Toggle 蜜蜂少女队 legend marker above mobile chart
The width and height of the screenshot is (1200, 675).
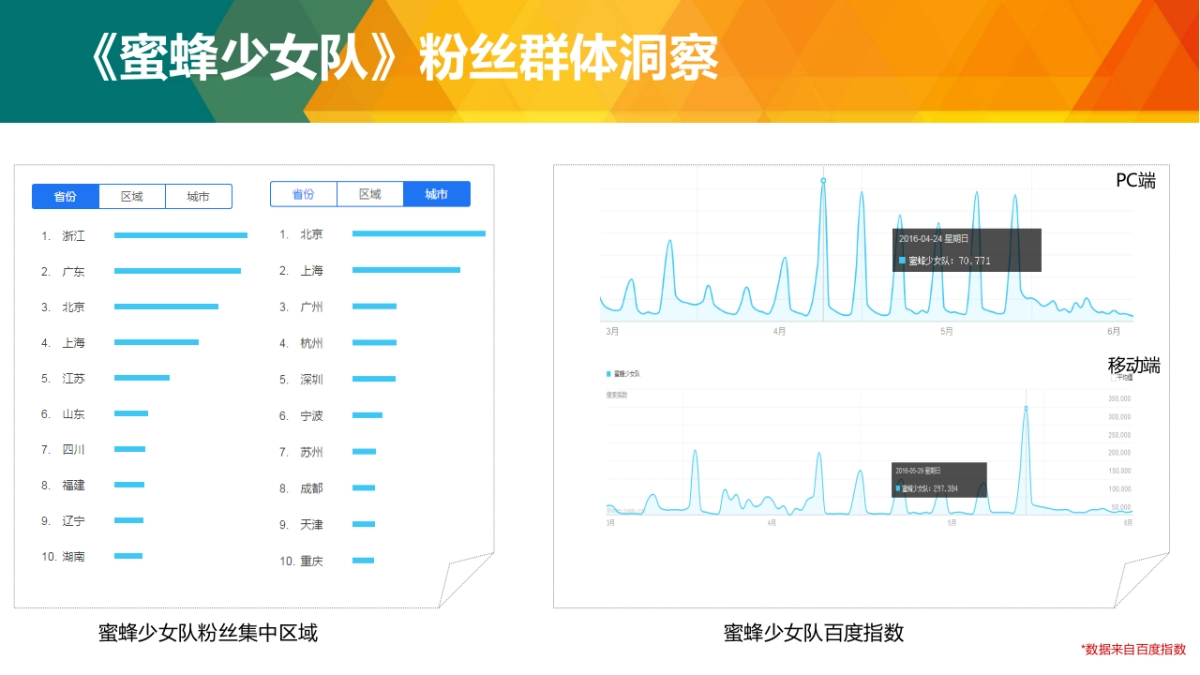[x=609, y=373]
